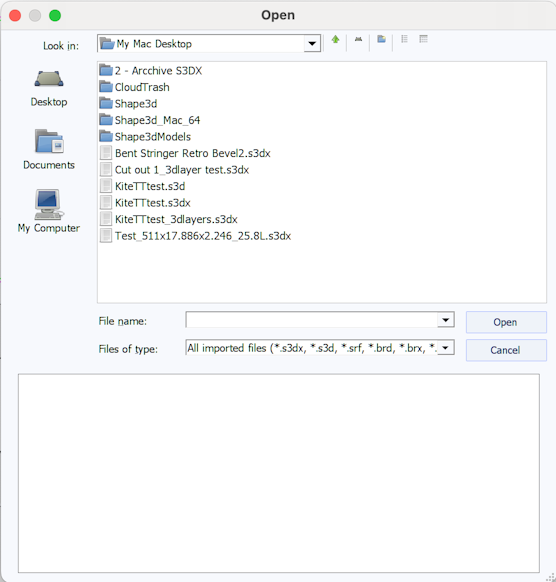Go up one folder level arrow
This screenshot has width=556, height=582.
click(336, 39)
